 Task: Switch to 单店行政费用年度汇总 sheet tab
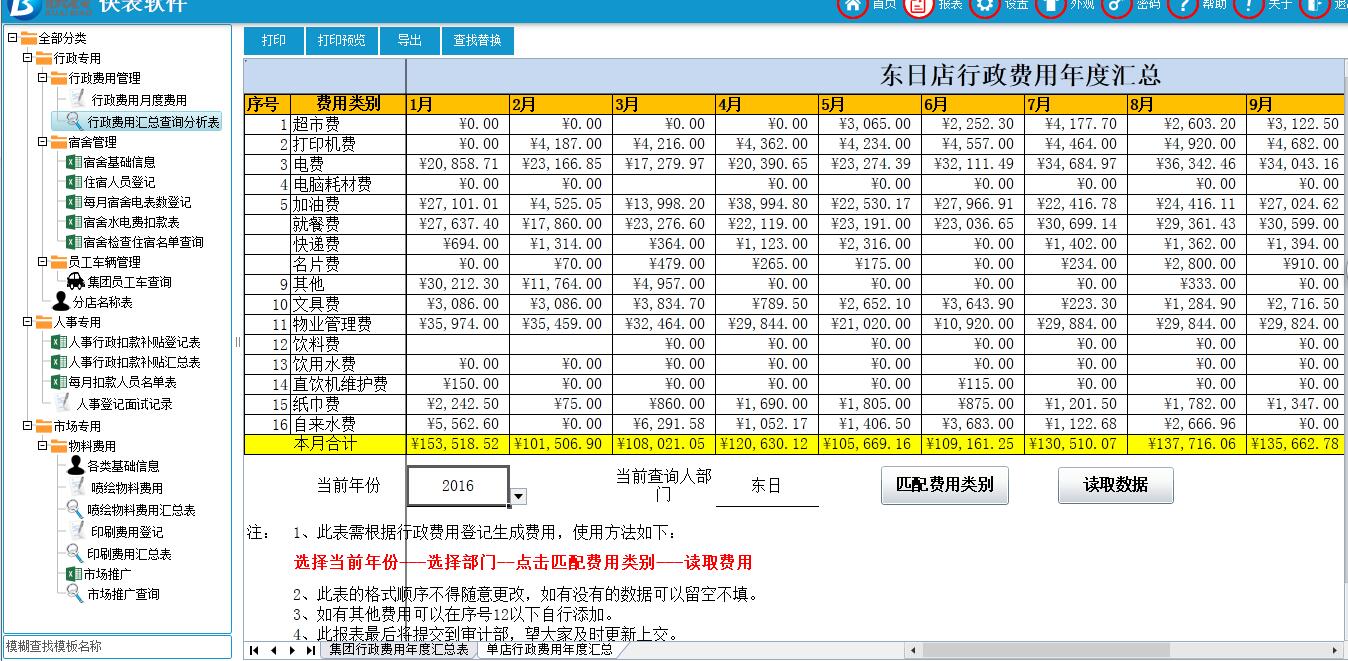(549, 650)
